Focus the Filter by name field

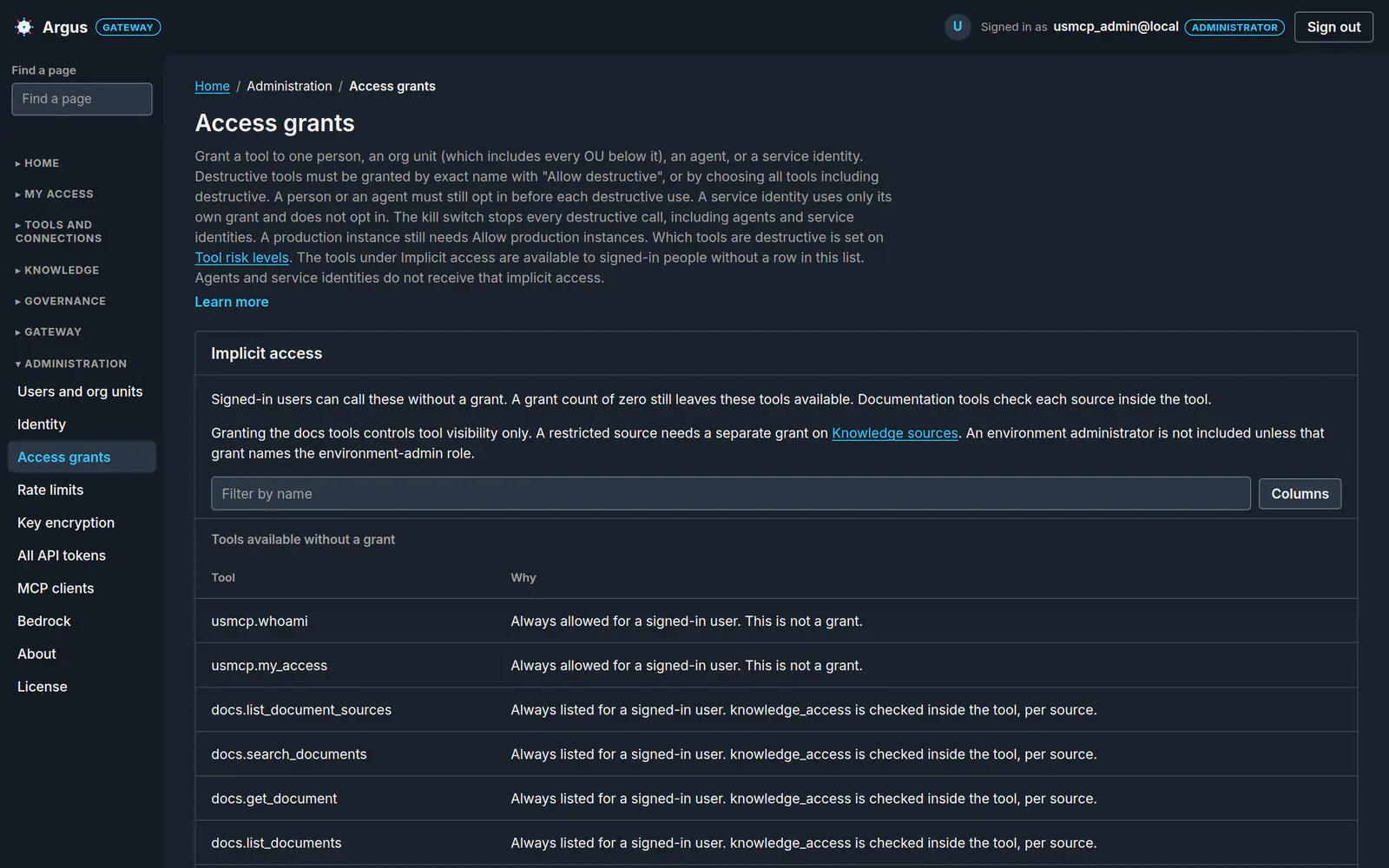731,494
